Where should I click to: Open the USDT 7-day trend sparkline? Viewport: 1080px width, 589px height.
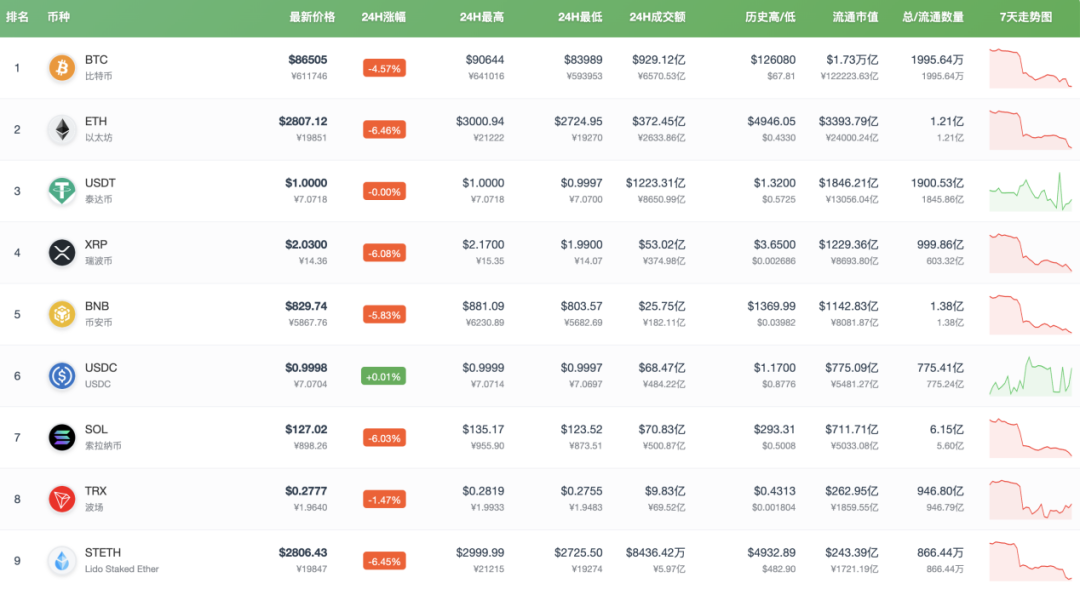(1030, 191)
